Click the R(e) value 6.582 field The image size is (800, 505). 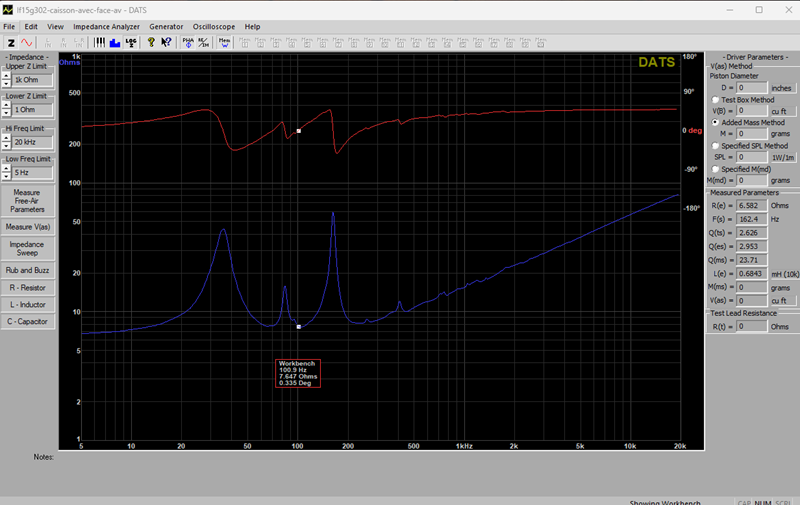752,206
